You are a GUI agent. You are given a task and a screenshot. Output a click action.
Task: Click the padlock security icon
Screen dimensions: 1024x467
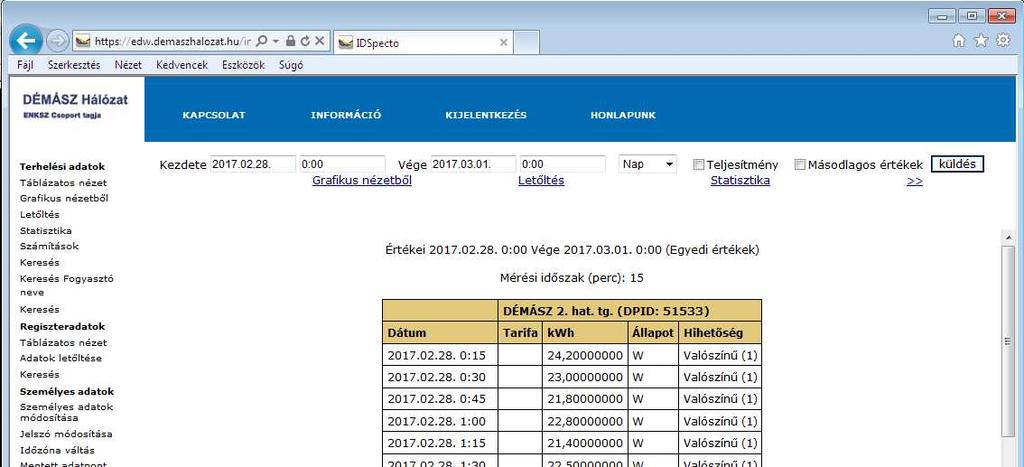(291, 40)
